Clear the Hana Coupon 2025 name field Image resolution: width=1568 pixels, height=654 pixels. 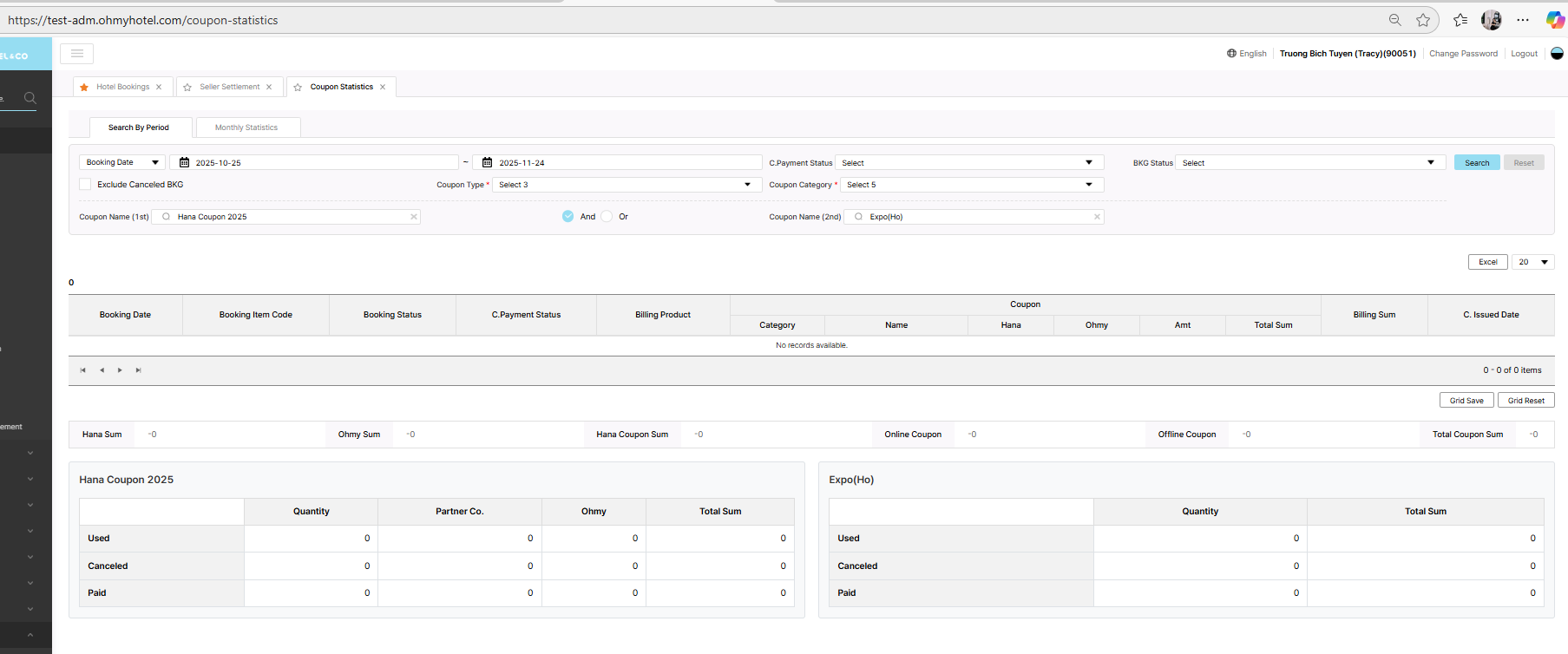pyautogui.click(x=414, y=217)
